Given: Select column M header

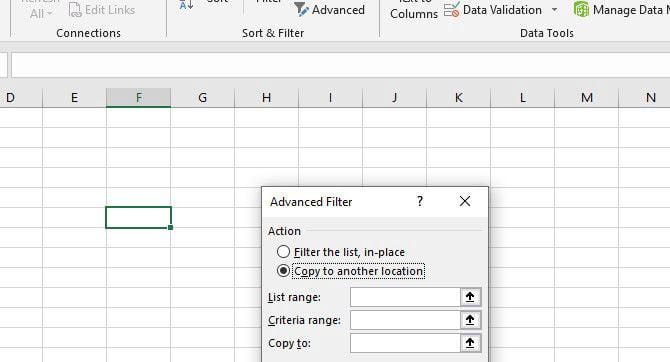Looking at the screenshot, I should [587, 98].
